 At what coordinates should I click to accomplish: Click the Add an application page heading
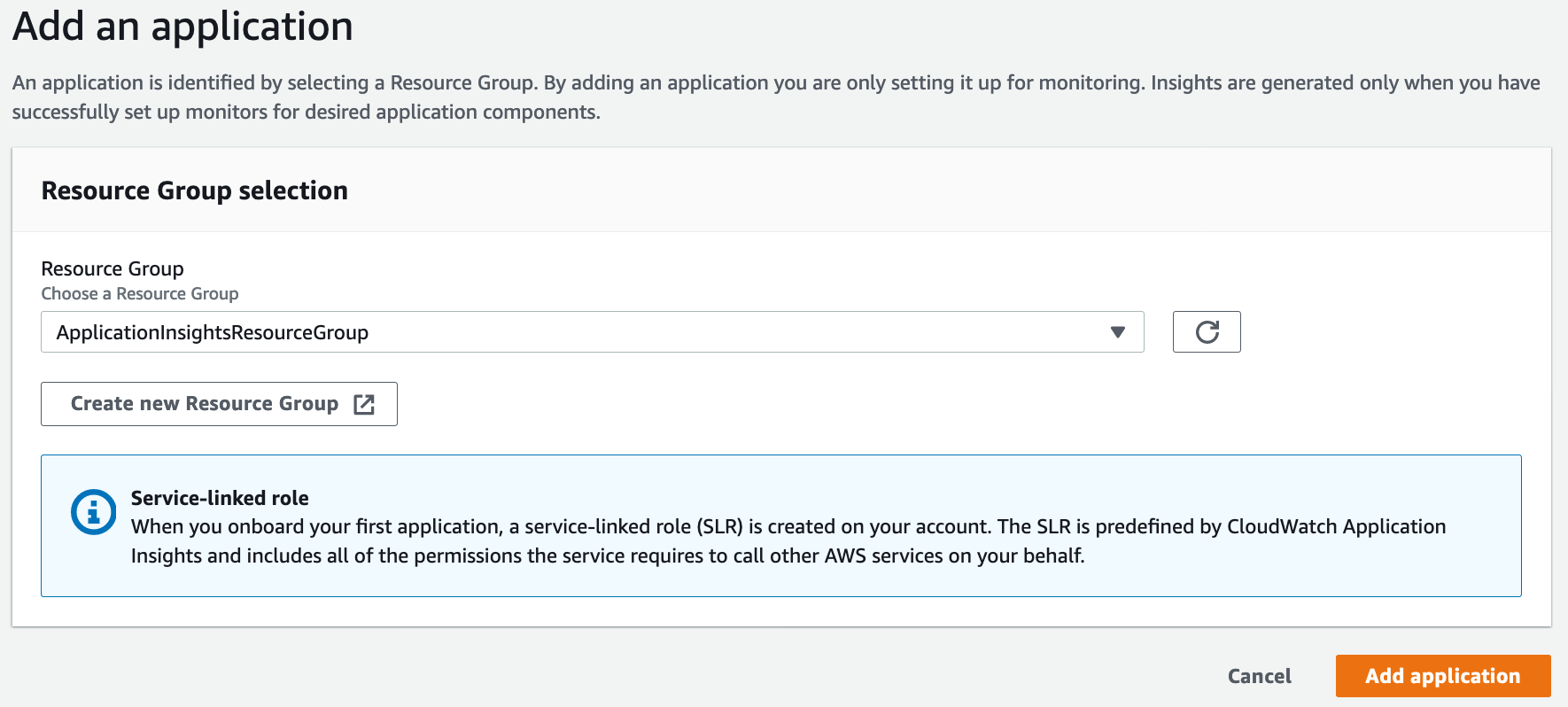[x=182, y=27]
